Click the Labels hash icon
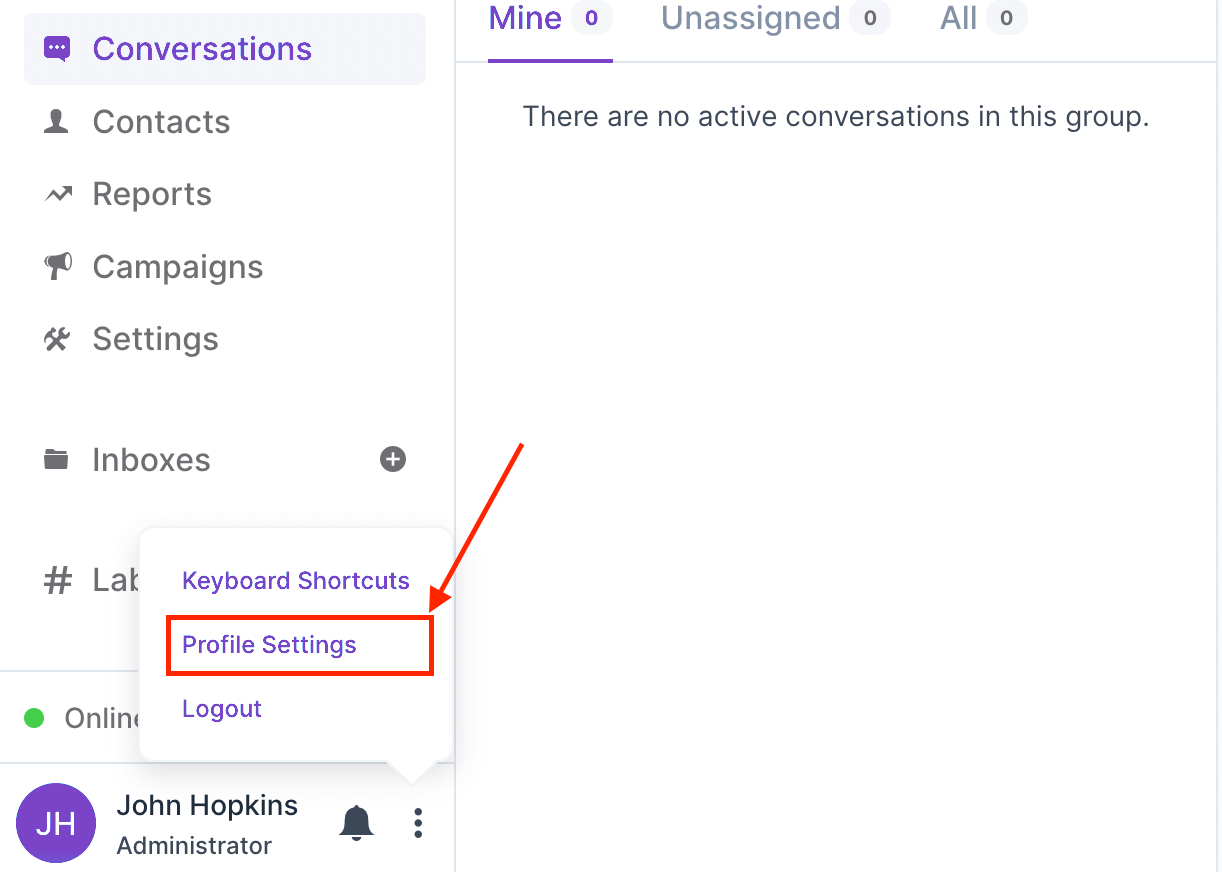1222x872 pixels. point(58,581)
